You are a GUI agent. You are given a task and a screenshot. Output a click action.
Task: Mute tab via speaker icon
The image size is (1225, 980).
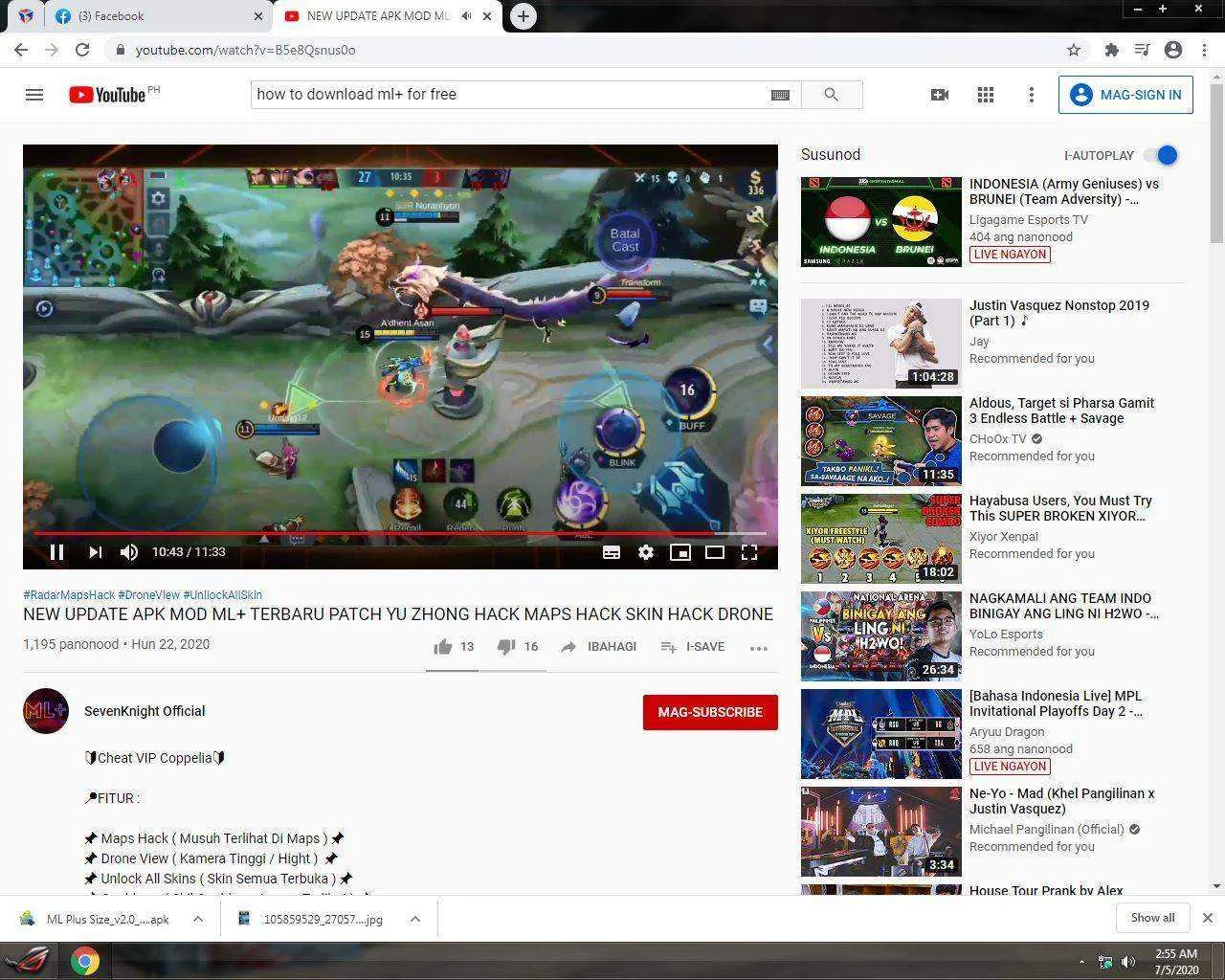point(466,16)
